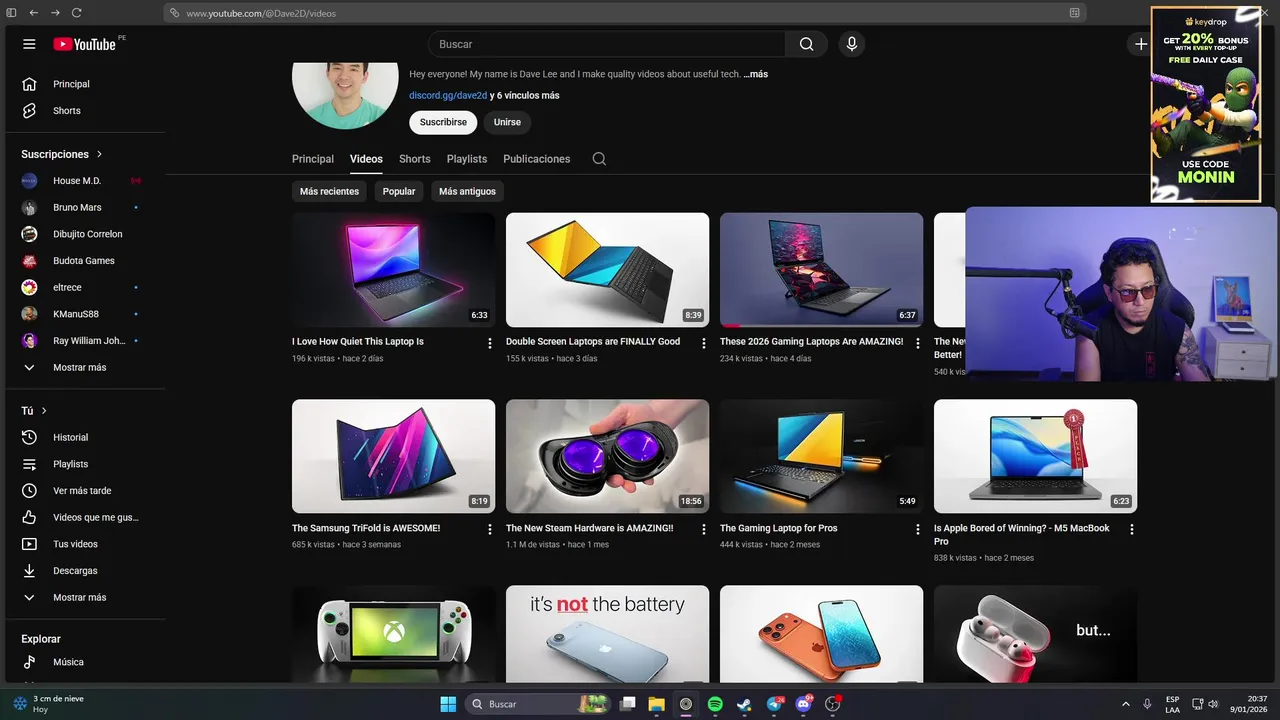Open y 6 vínculos más links
This screenshot has height=720, width=1280.
[x=524, y=95]
